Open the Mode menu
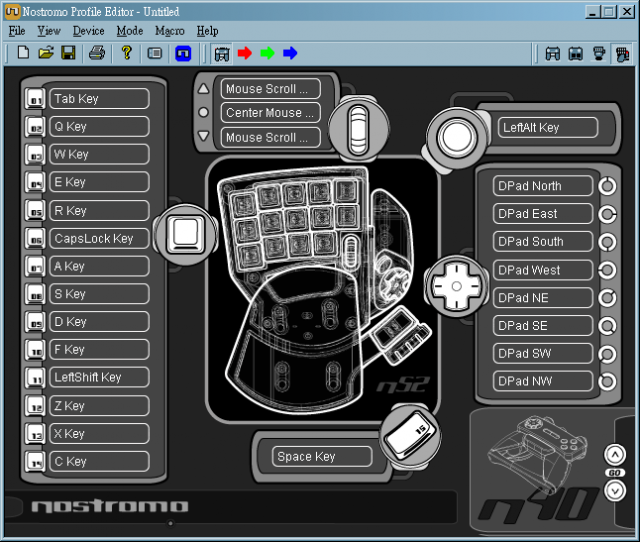This screenshot has height=542, width=640. click(130, 31)
